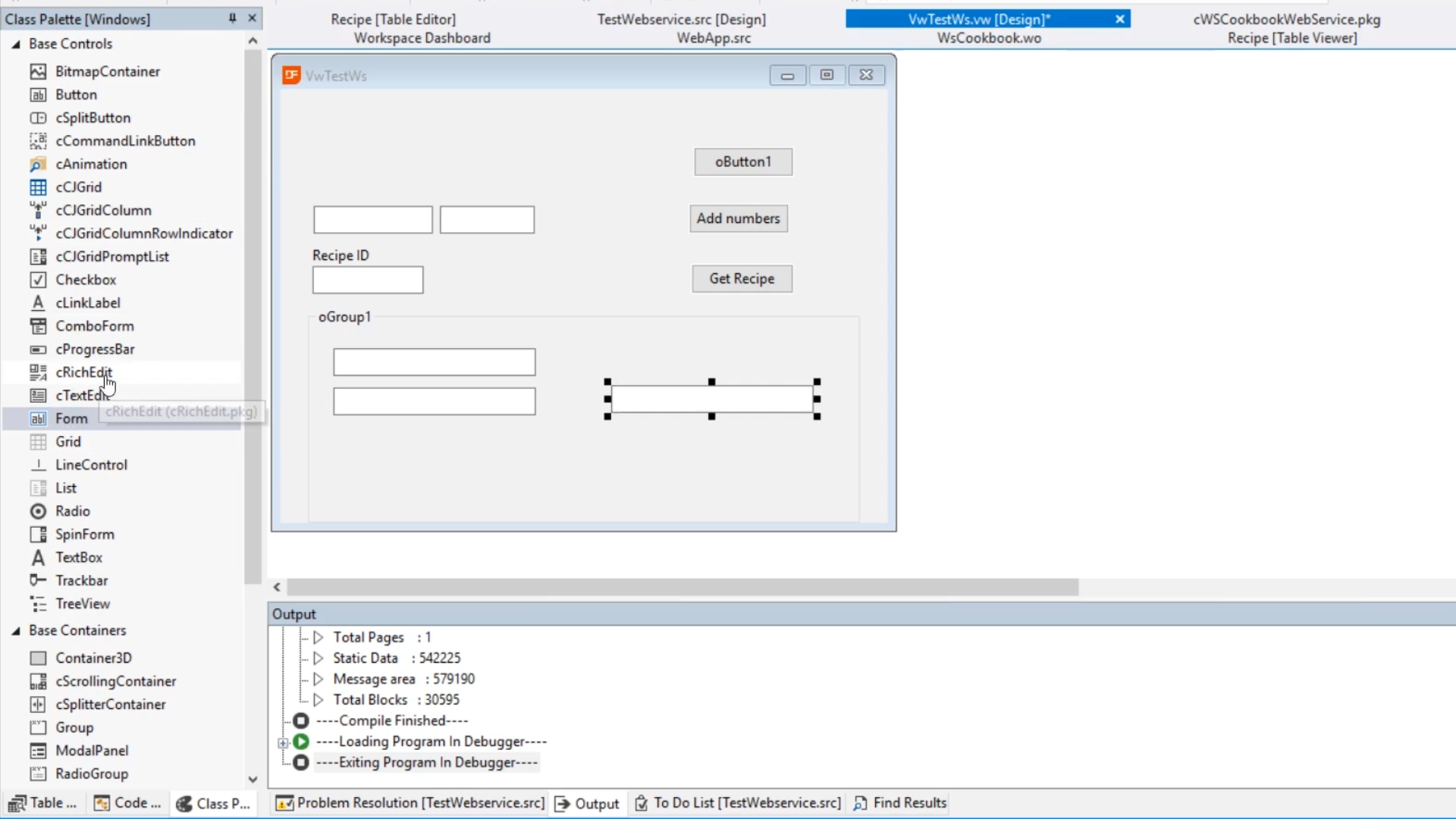This screenshot has height=819, width=1456.
Task: Click the Add numbers button
Action: coord(738,218)
